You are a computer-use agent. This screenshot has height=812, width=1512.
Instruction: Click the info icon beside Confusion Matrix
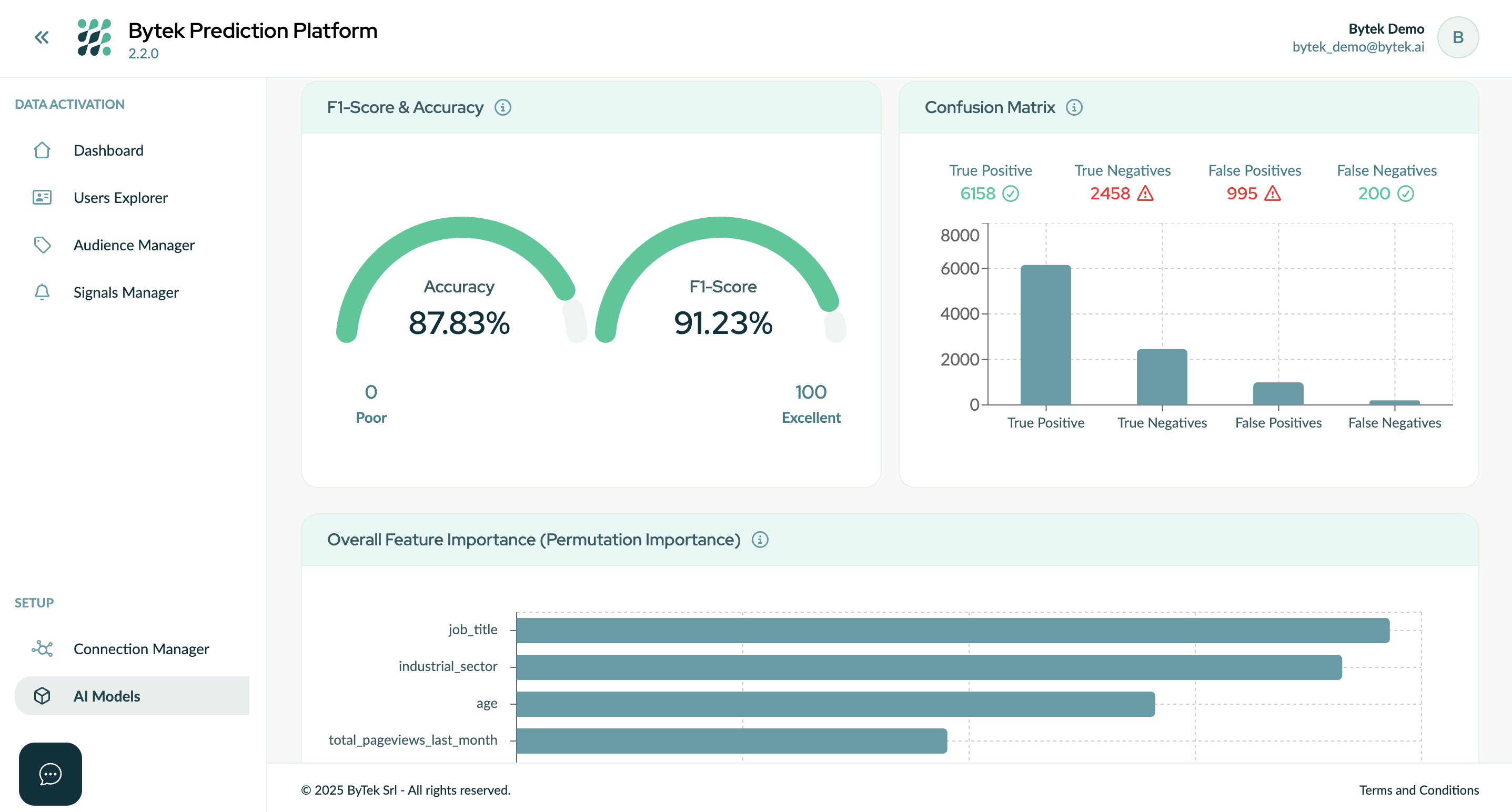1075,107
